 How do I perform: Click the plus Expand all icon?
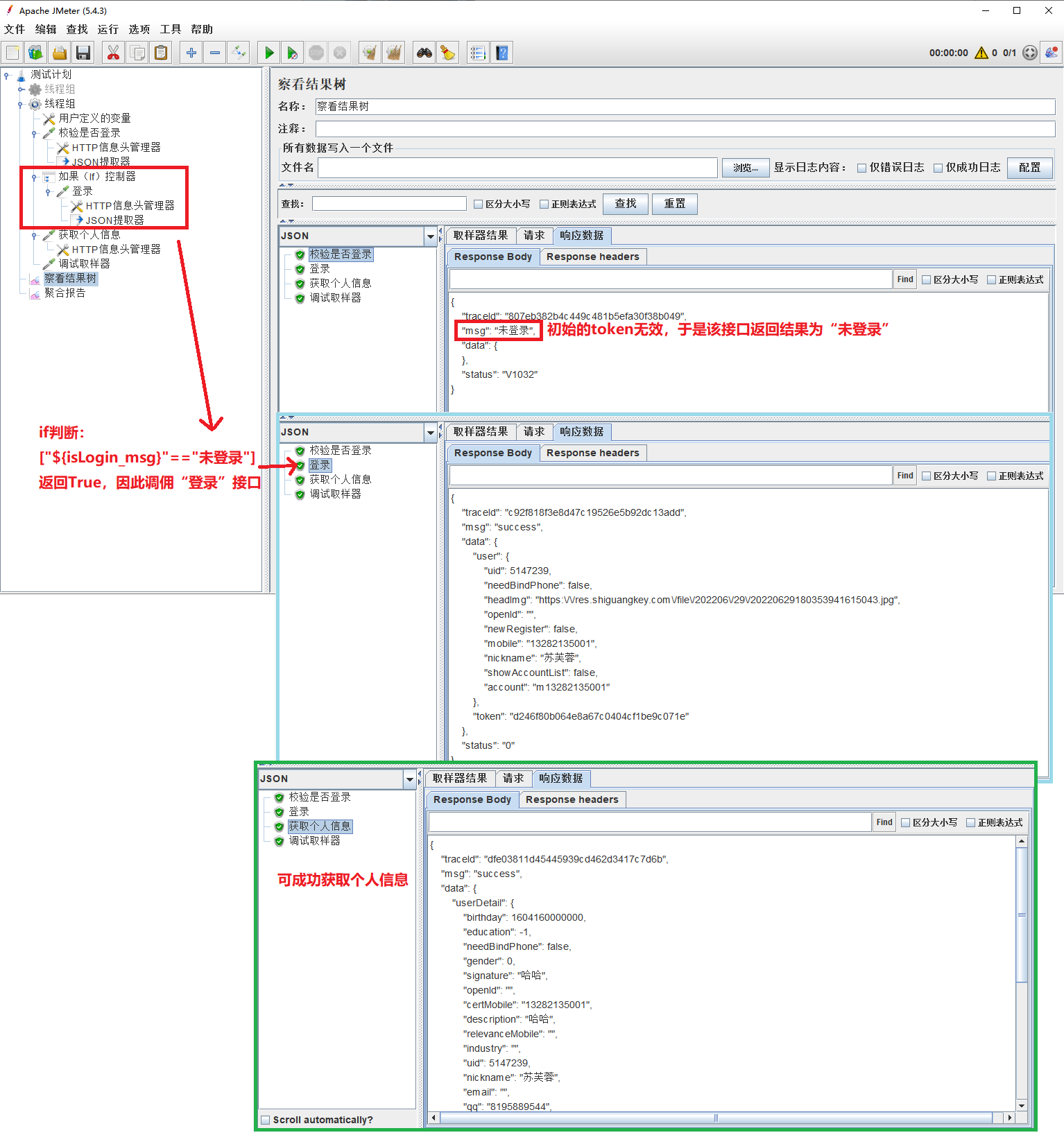click(191, 53)
